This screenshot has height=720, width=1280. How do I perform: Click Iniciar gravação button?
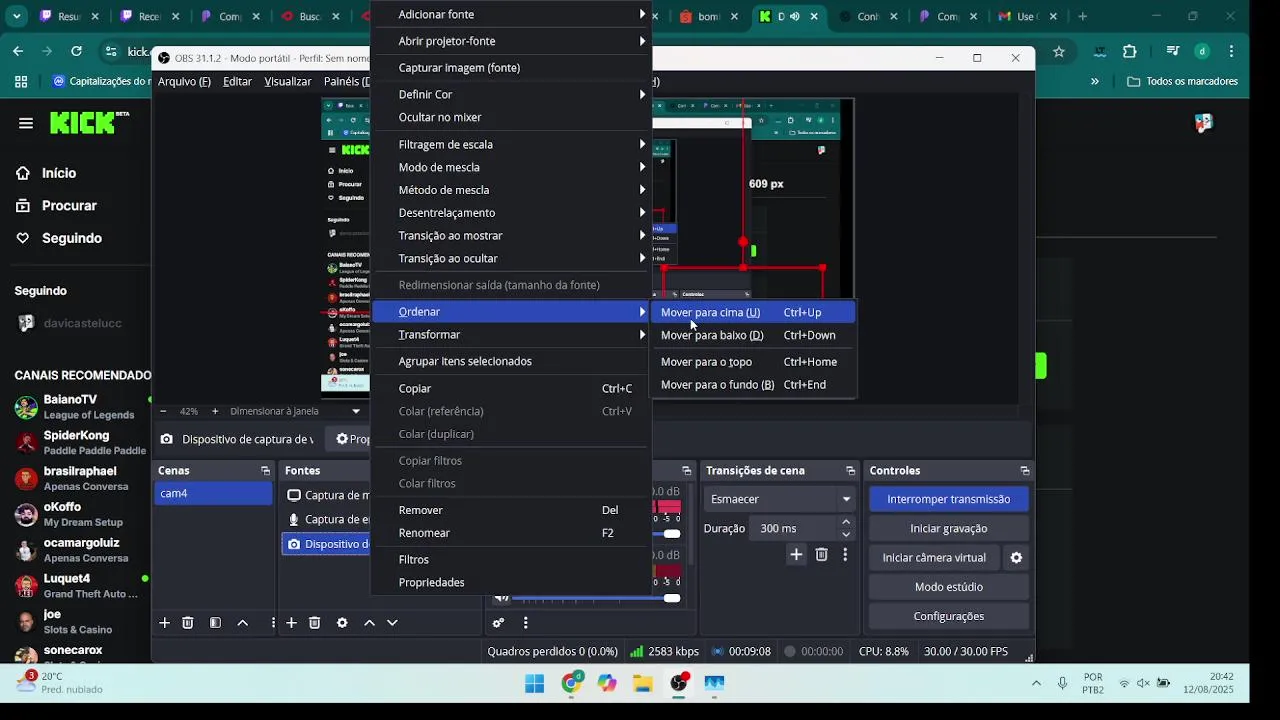point(948,528)
